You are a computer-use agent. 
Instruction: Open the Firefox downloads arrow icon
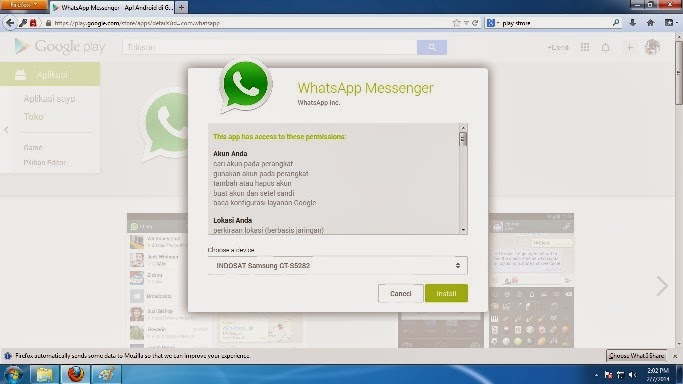point(632,23)
